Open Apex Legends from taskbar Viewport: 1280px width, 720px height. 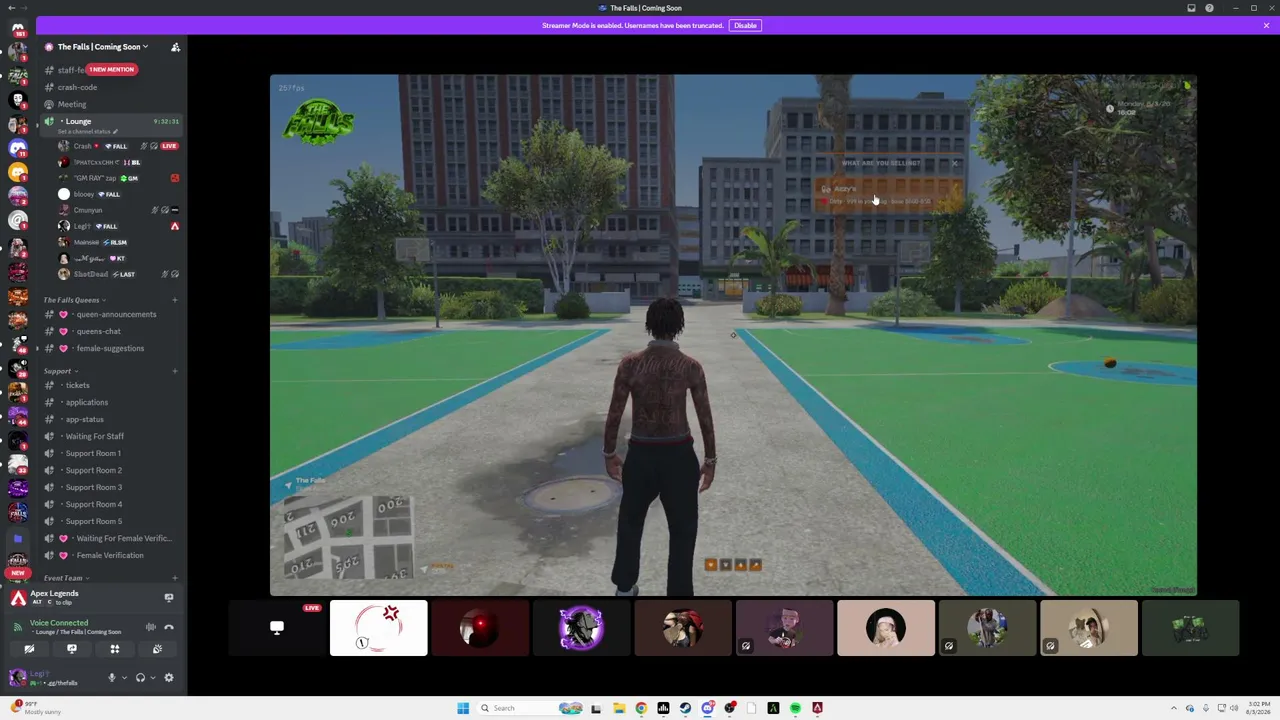click(x=817, y=708)
